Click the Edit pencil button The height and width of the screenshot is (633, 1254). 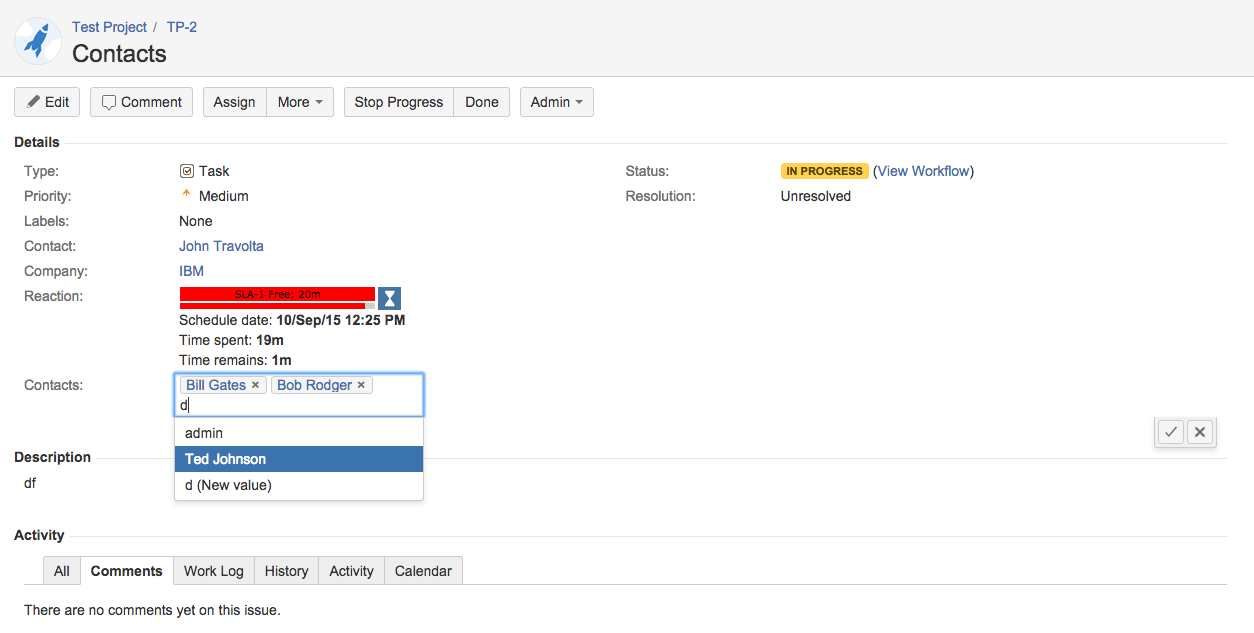click(x=47, y=102)
